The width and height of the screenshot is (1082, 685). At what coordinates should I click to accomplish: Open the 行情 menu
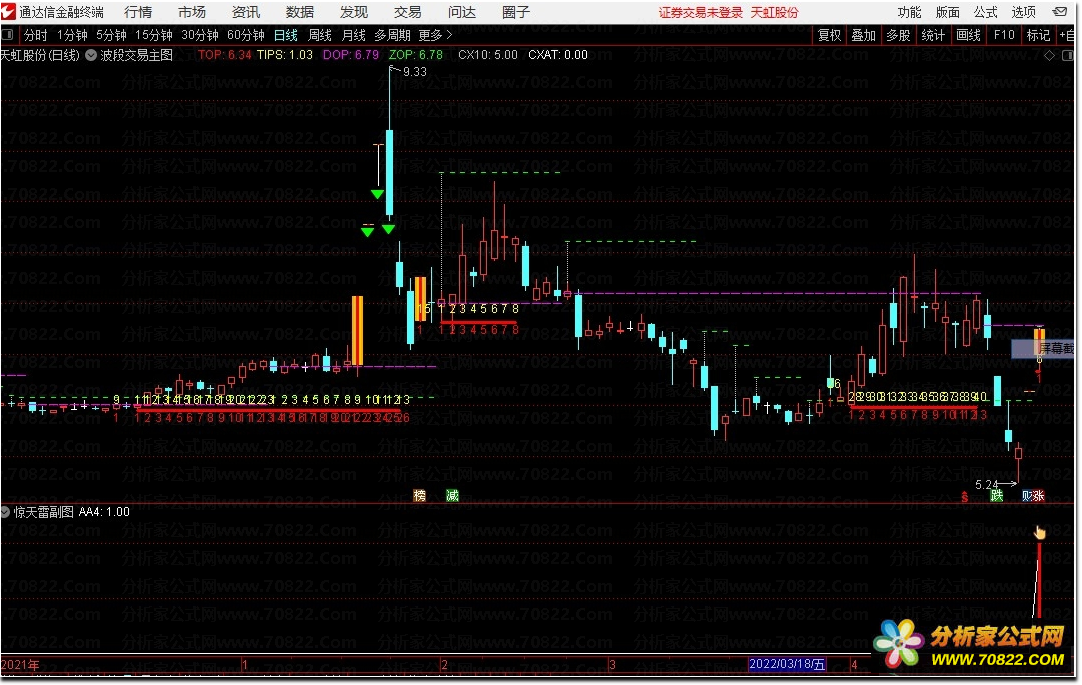click(x=138, y=12)
